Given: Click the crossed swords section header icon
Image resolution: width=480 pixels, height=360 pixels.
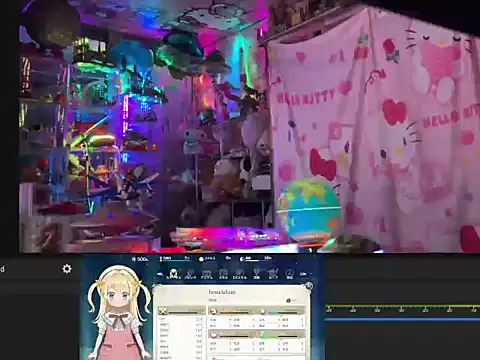Looking at the screenshot, I should click(x=163, y=311).
